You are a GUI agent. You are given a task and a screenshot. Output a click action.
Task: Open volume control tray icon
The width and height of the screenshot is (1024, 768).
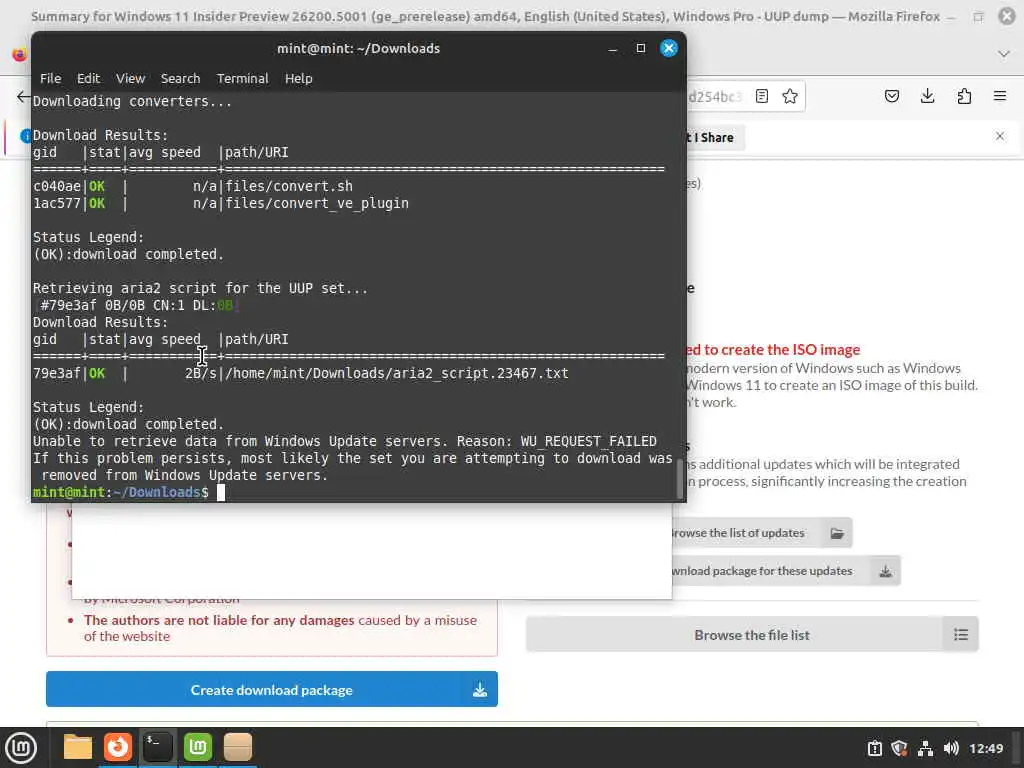(x=951, y=748)
